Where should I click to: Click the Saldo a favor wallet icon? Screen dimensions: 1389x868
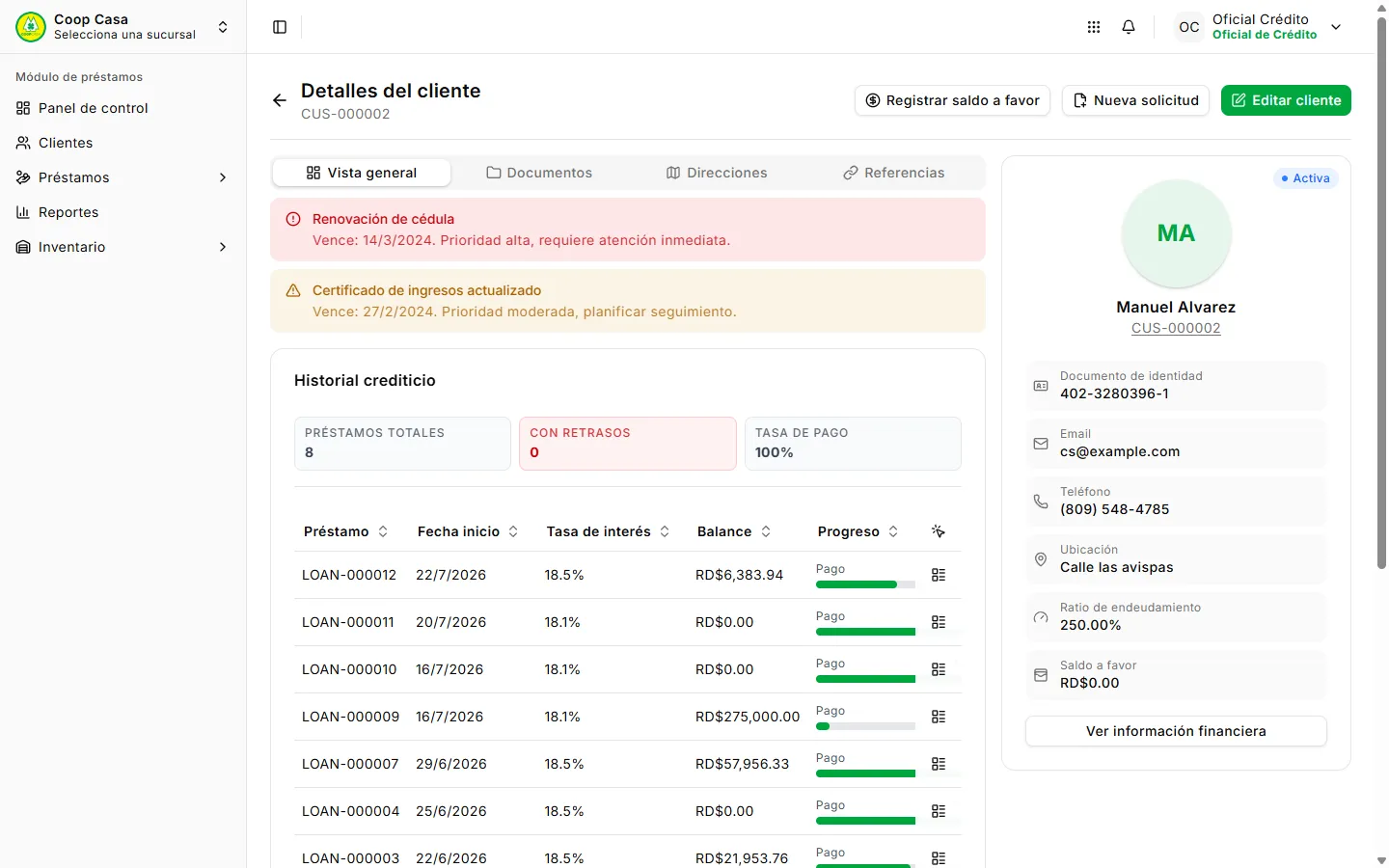(x=1041, y=675)
